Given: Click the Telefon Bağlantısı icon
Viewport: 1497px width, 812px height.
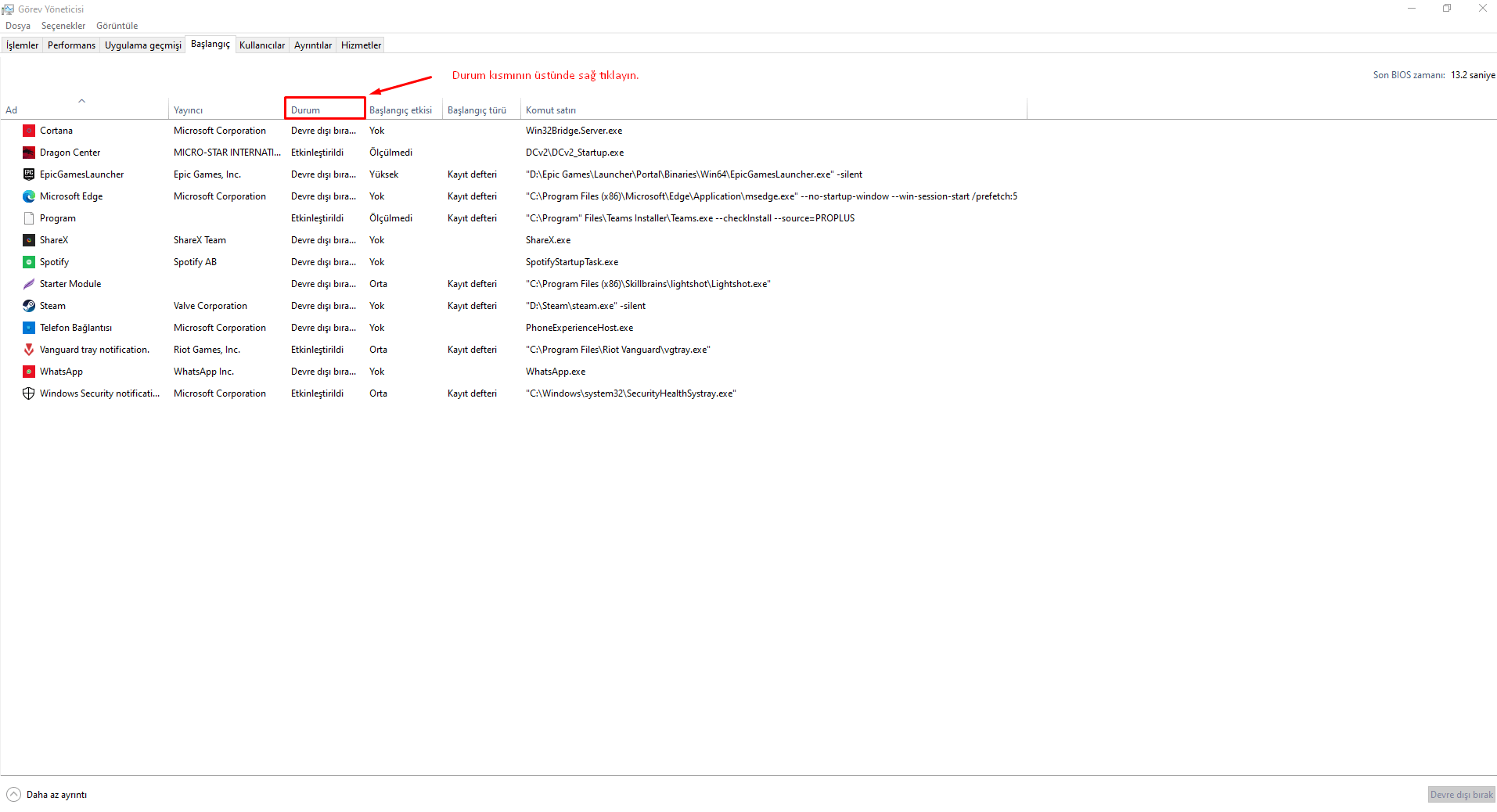Looking at the screenshot, I should click(x=29, y=328).
